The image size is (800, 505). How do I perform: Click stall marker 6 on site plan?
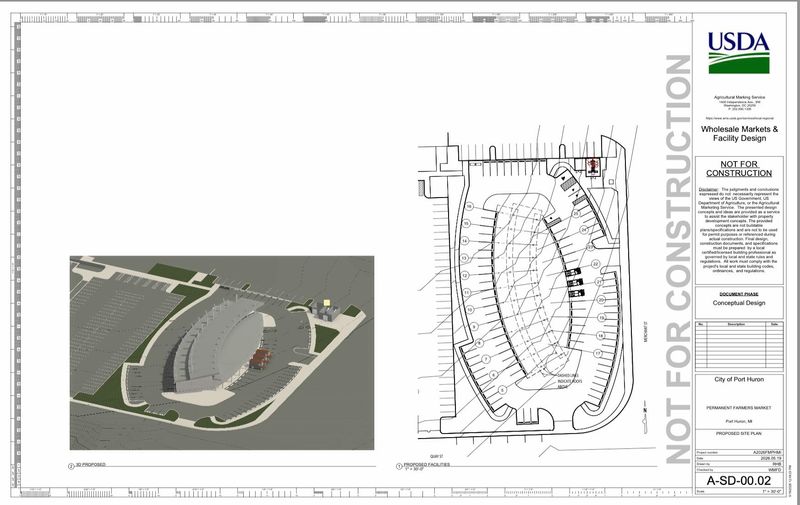coord(493,375)
